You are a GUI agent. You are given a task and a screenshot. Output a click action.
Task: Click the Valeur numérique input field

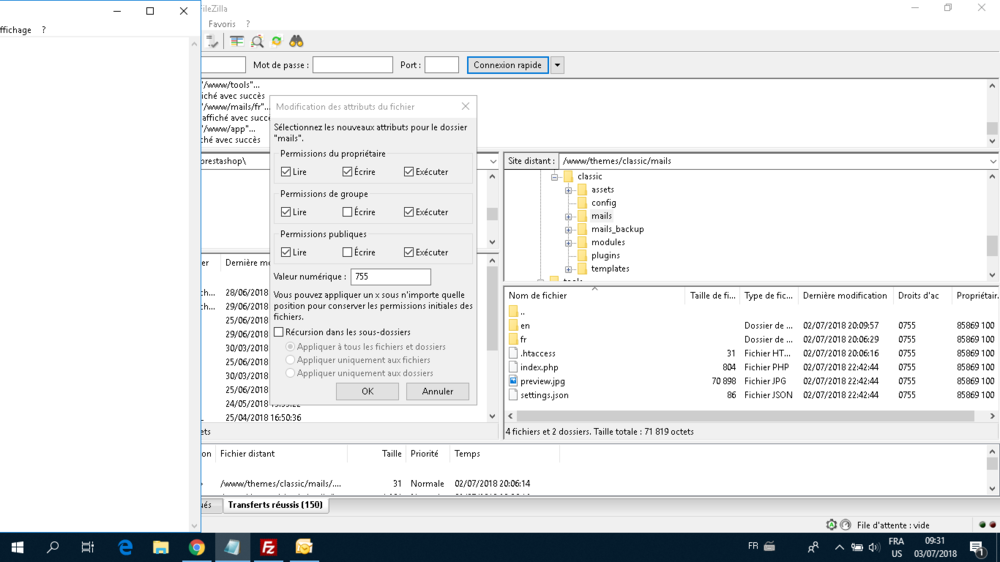point(390,277)
